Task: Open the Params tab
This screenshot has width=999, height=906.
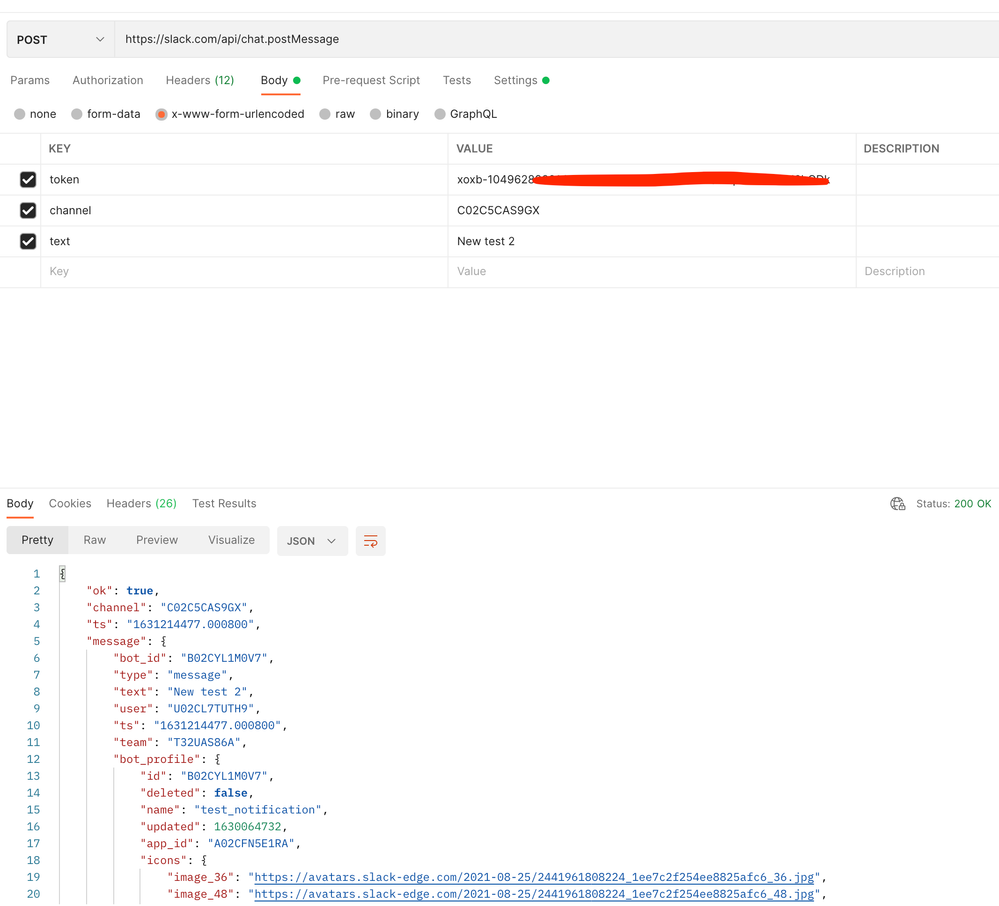Action: click(x=30, y=80)
